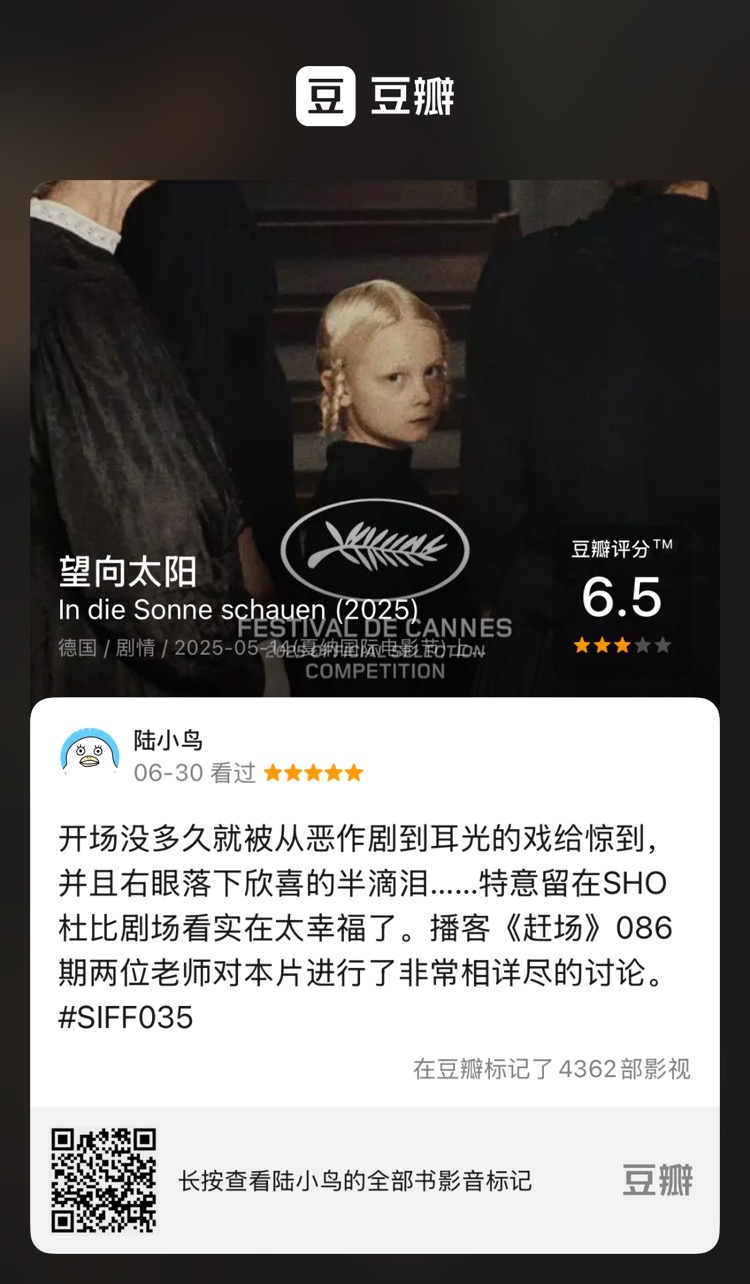
Task: Tap the #SIFF035 hashtag
Action: 126,1018
